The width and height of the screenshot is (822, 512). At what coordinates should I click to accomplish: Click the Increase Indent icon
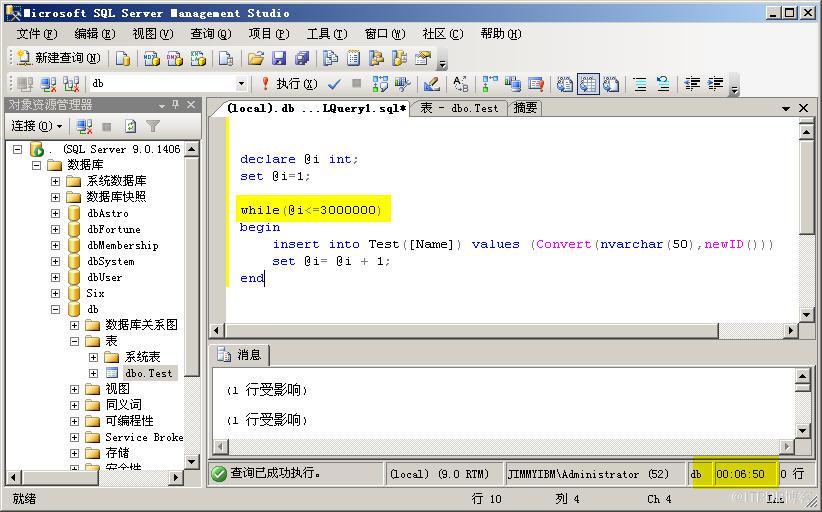[715, 84]
